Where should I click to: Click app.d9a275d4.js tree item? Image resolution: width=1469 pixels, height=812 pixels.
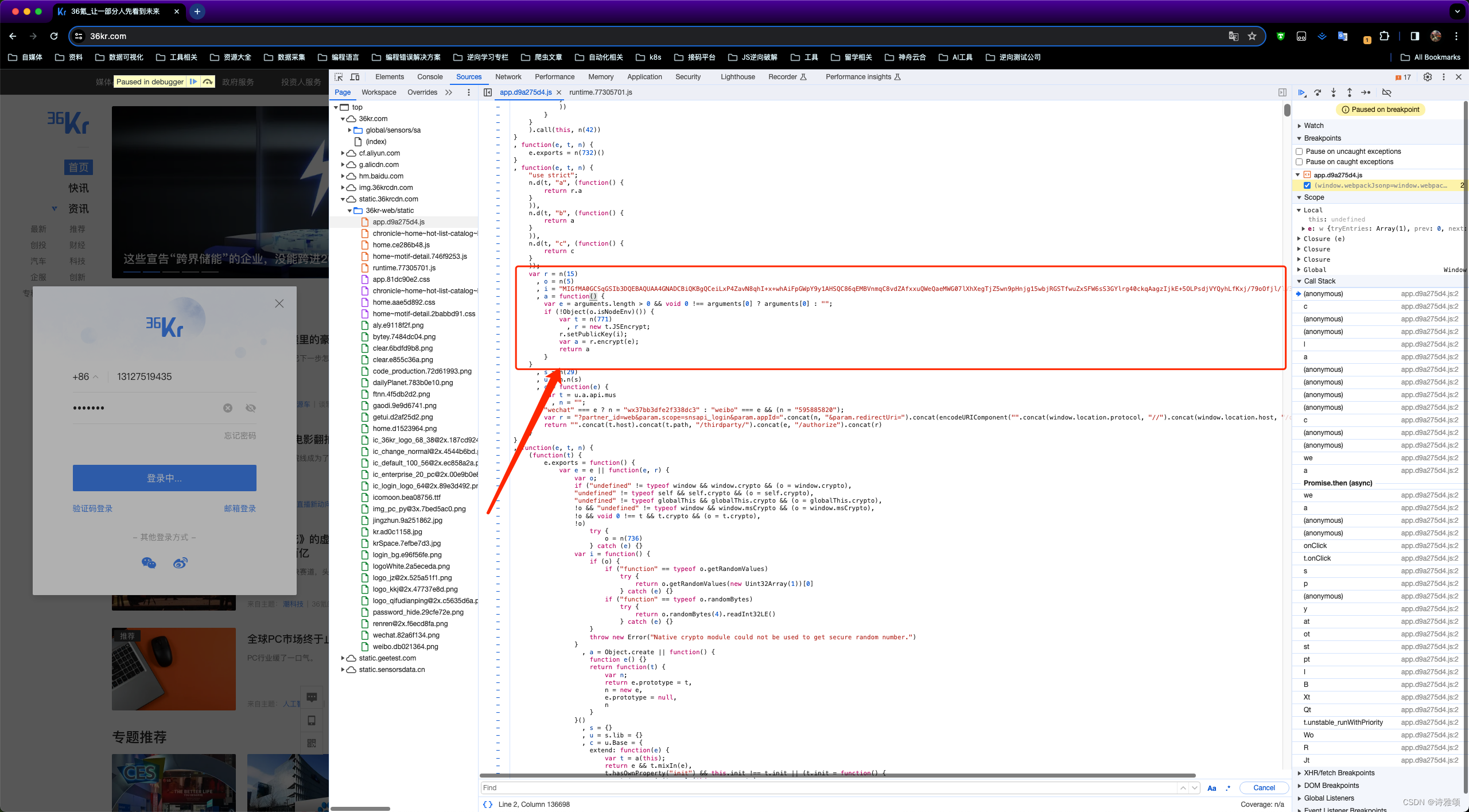[x=400, y=221]
